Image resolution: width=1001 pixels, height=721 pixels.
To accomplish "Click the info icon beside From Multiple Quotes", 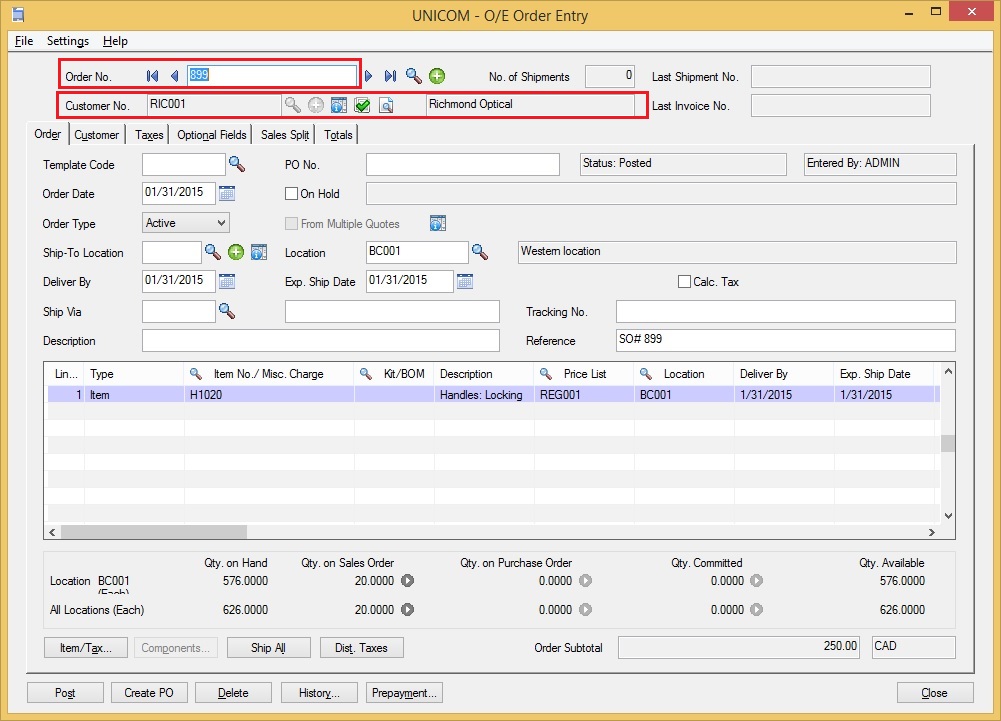I will [438, 224].
